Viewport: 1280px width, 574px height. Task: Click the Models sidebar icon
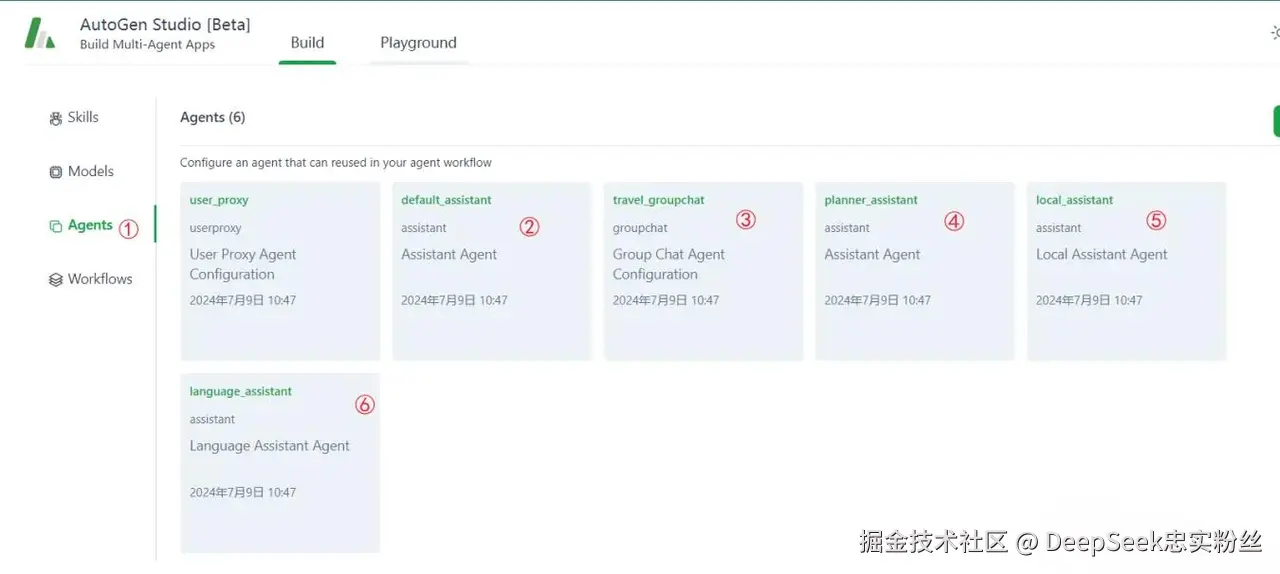(56, 172)
